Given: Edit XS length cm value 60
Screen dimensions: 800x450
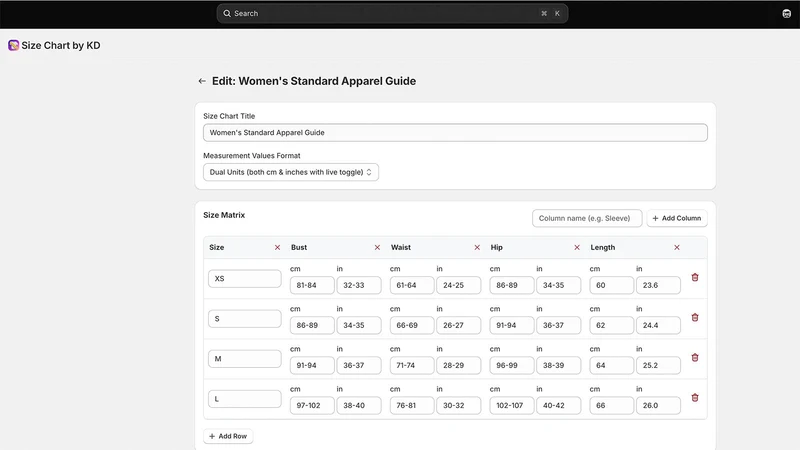Looking at the screenshot, I should pos(612,285).
